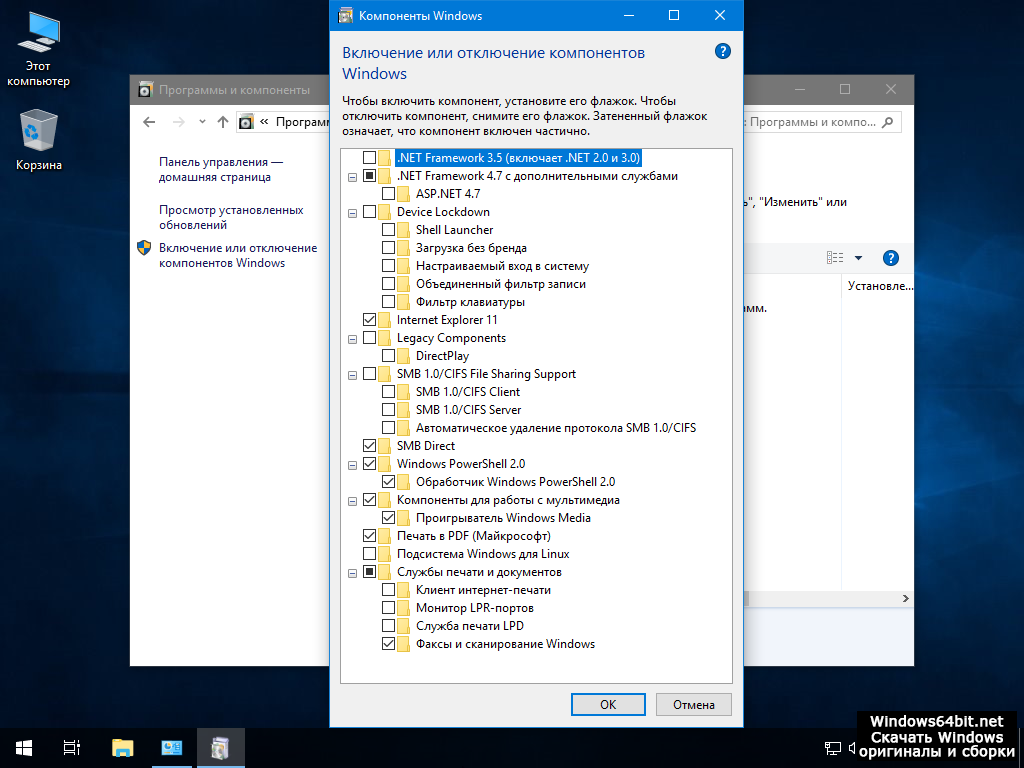This screenshot has width=1024, height=768.
Task: Enable the .NET Framework 3.5 checkbox
Action: click(370, 158)
